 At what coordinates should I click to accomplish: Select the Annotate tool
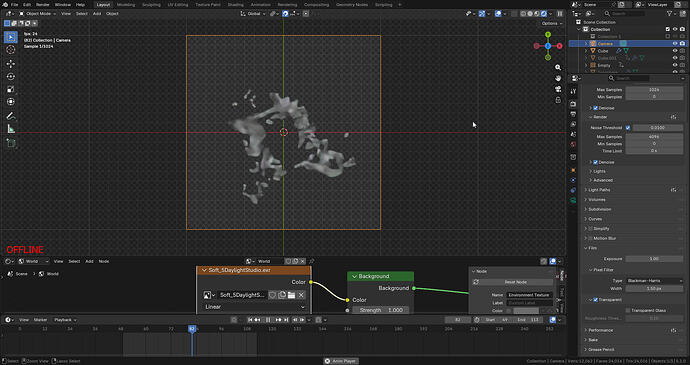11,116
